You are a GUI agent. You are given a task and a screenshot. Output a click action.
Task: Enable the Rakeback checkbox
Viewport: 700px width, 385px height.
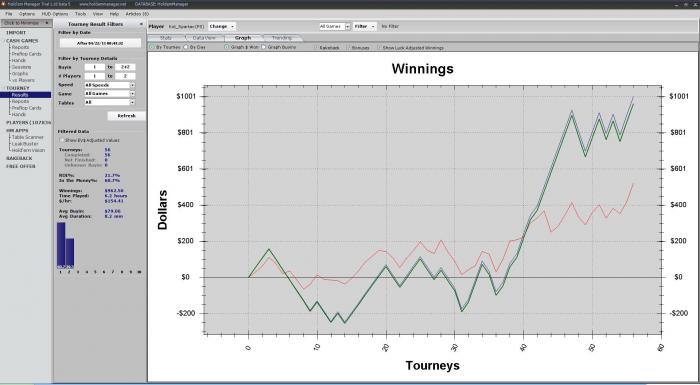316,47
